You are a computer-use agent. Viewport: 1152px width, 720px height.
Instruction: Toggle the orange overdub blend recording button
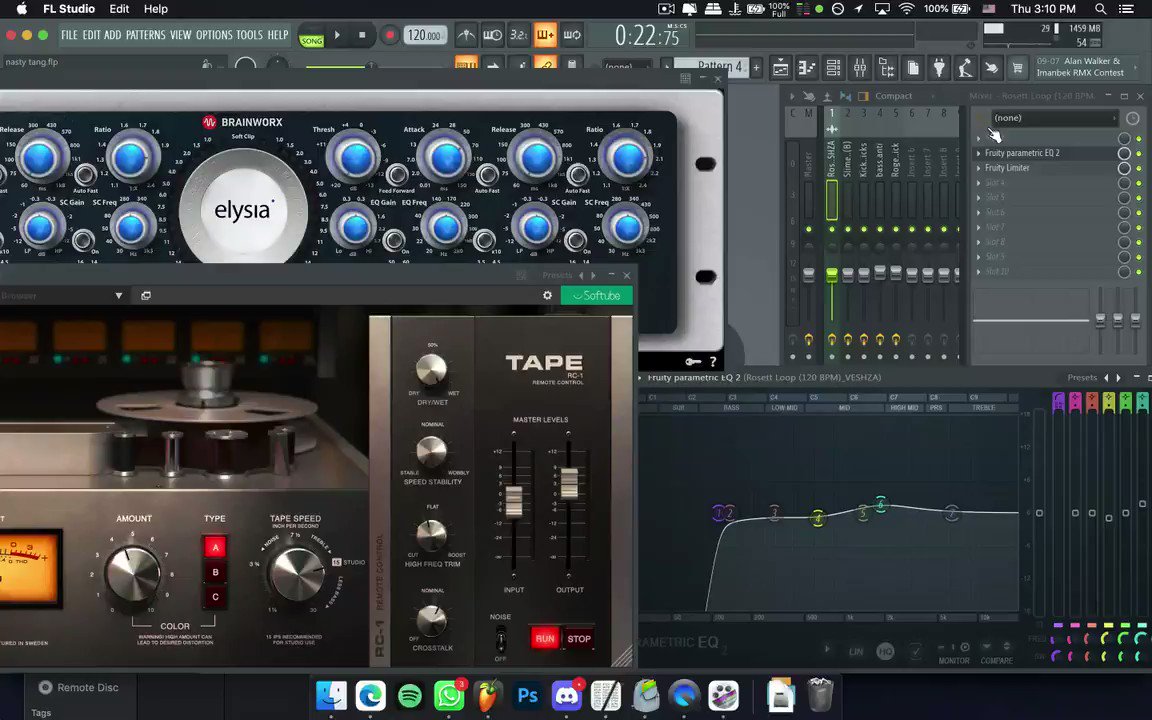545,35
